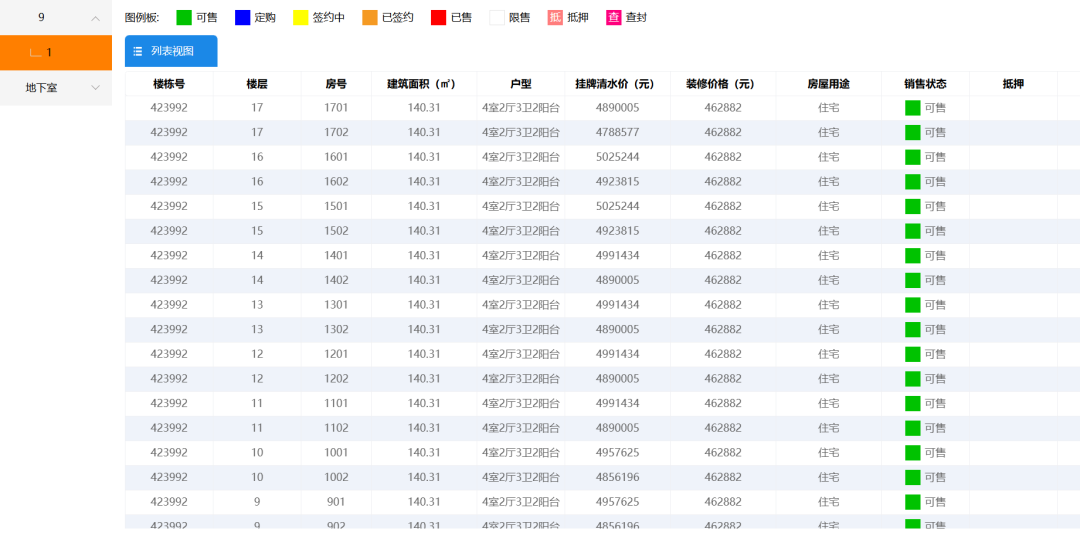Click the orange 已签约 legend swatch
The width and height of the screenshot is (1080, 542).
point(370,18)
